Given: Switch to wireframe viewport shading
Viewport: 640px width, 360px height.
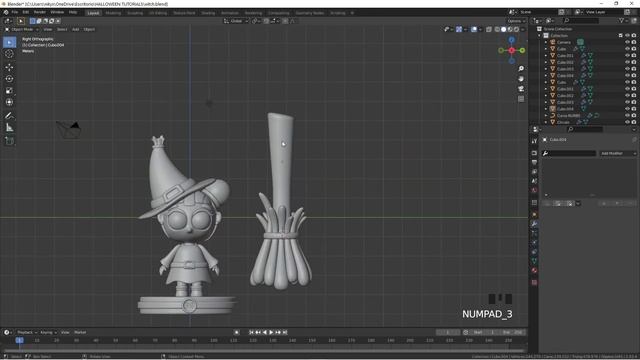Looking at the screenshot, I should click(497, 29).
